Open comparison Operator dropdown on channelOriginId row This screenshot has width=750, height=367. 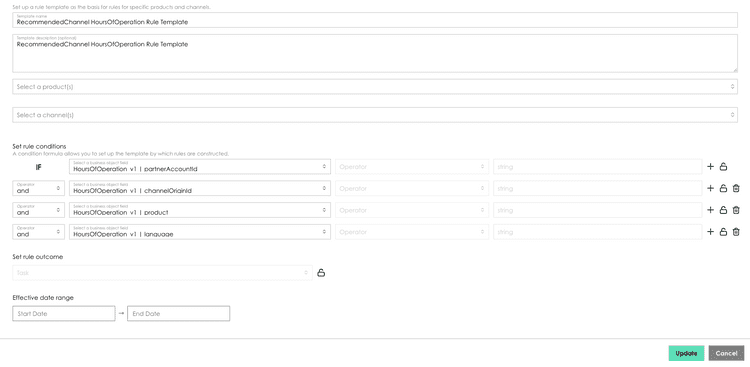[x=412, y=189]
